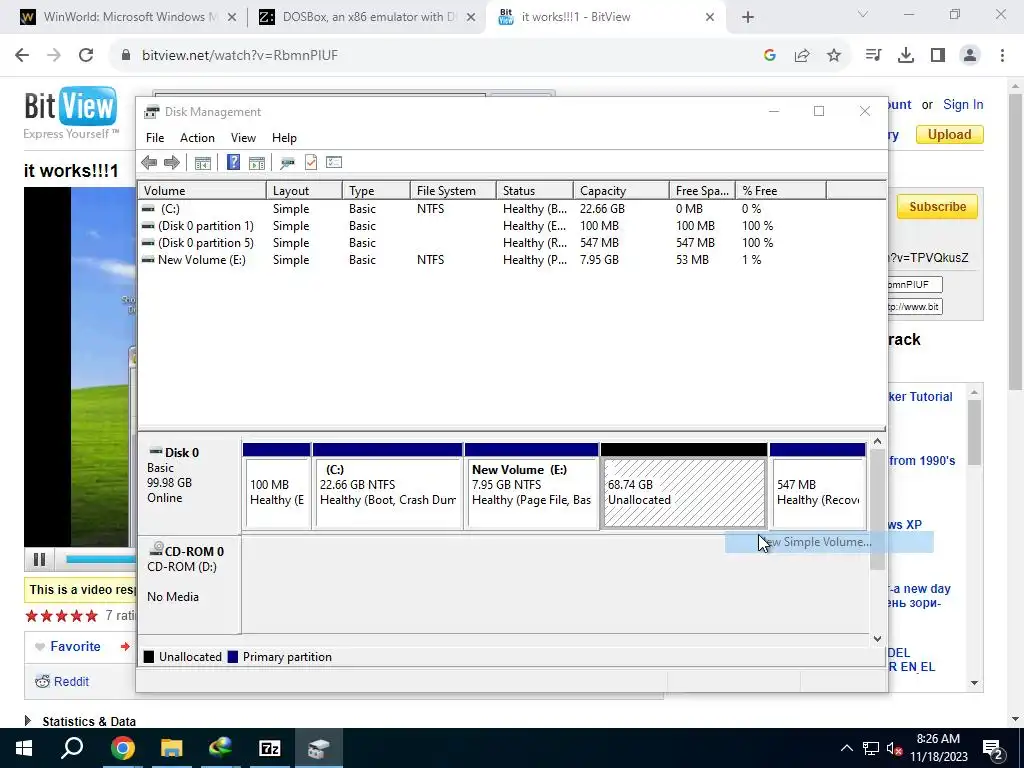Open 7-Zip from the taskbar

click(x=270, y=748)
